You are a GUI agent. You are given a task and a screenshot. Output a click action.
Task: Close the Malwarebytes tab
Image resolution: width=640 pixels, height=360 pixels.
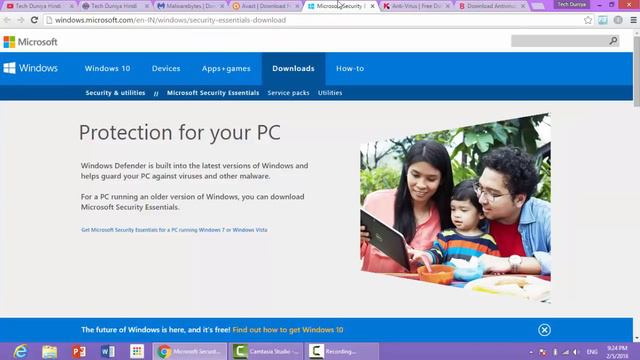click(222, 6)
